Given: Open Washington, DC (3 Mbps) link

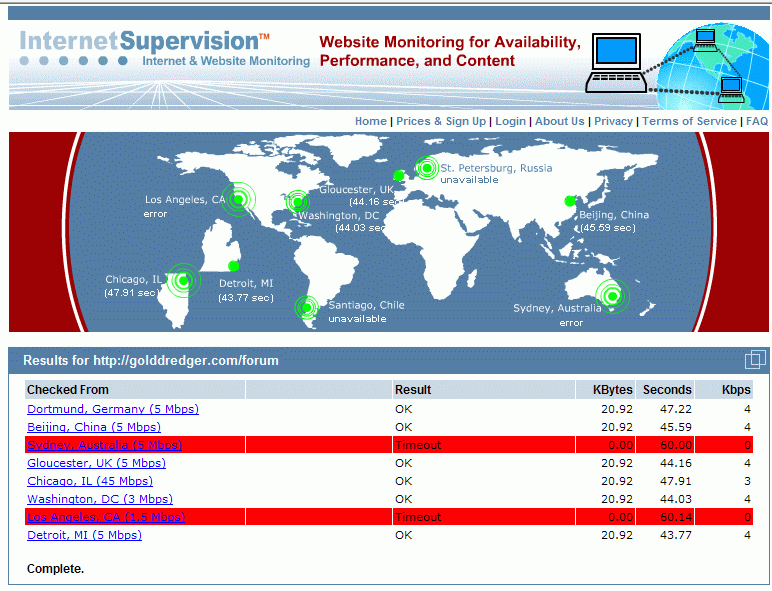Looking at the screenshot, I should click(x=100, y=499).
